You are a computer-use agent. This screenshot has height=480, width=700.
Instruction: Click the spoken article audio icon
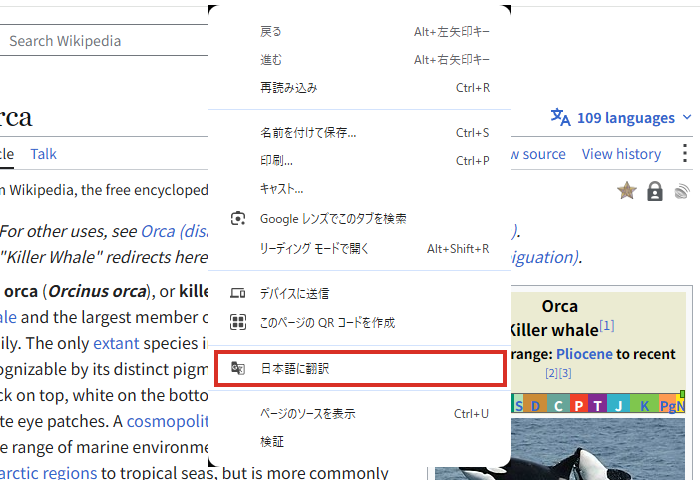(682, 192)
